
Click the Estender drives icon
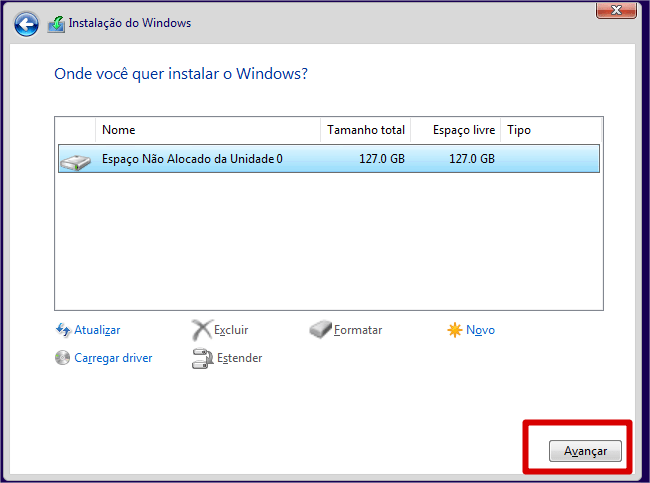(202, 358)
